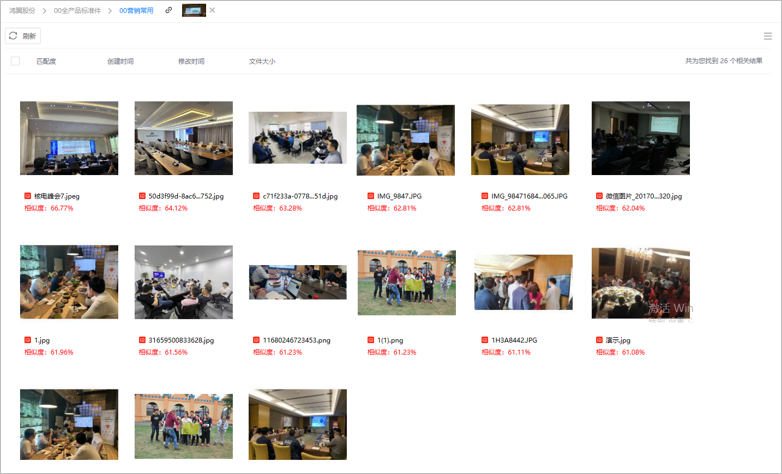The width and height of the screenshot is (782, 474).
Task: Select file name 11680246723453.png
Action: (x=297, y=340)
